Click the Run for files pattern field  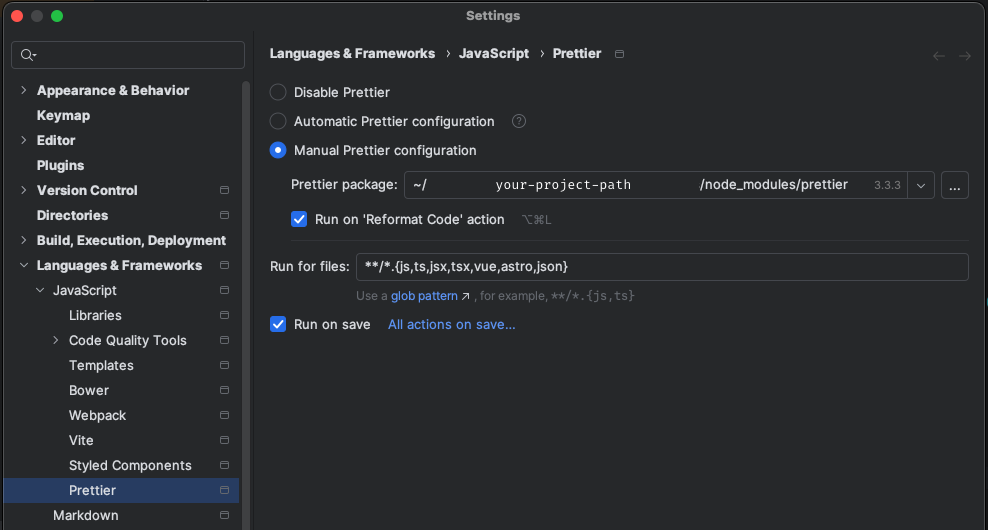(x=662, y=267)
